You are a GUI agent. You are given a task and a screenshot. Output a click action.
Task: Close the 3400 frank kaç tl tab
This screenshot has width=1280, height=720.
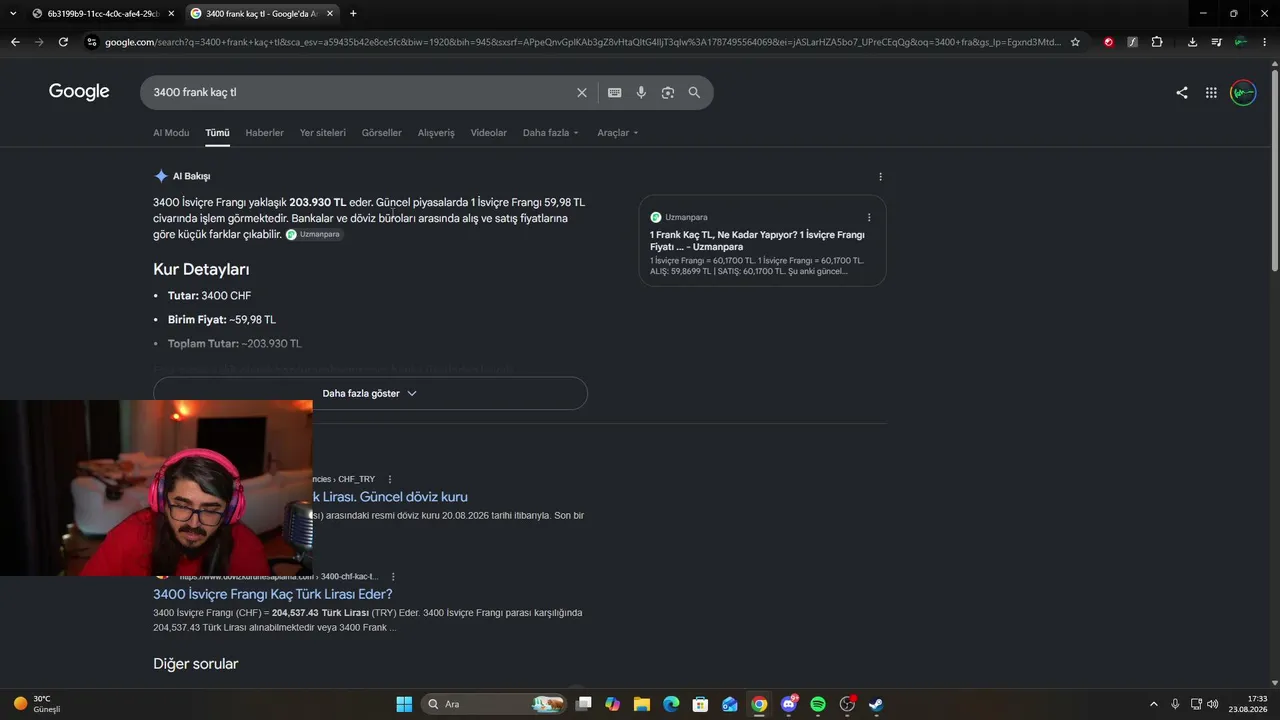pos(330,14)
